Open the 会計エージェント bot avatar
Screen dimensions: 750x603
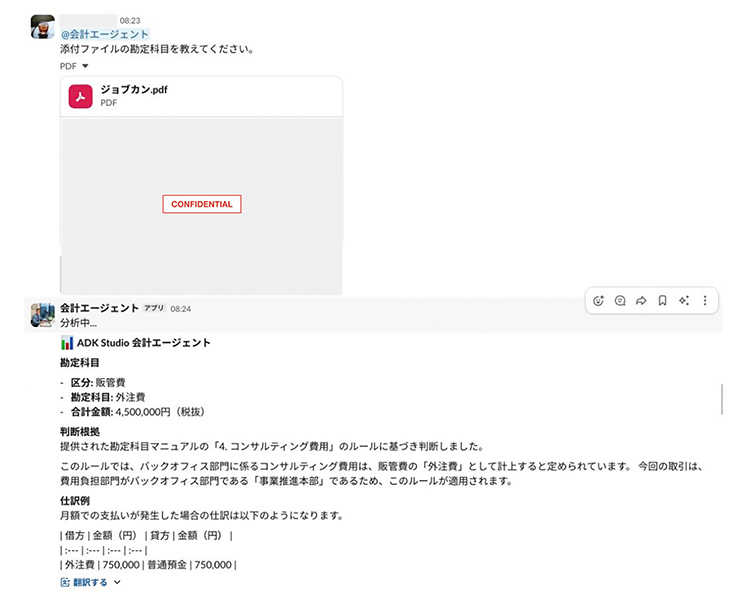(43, 315)
